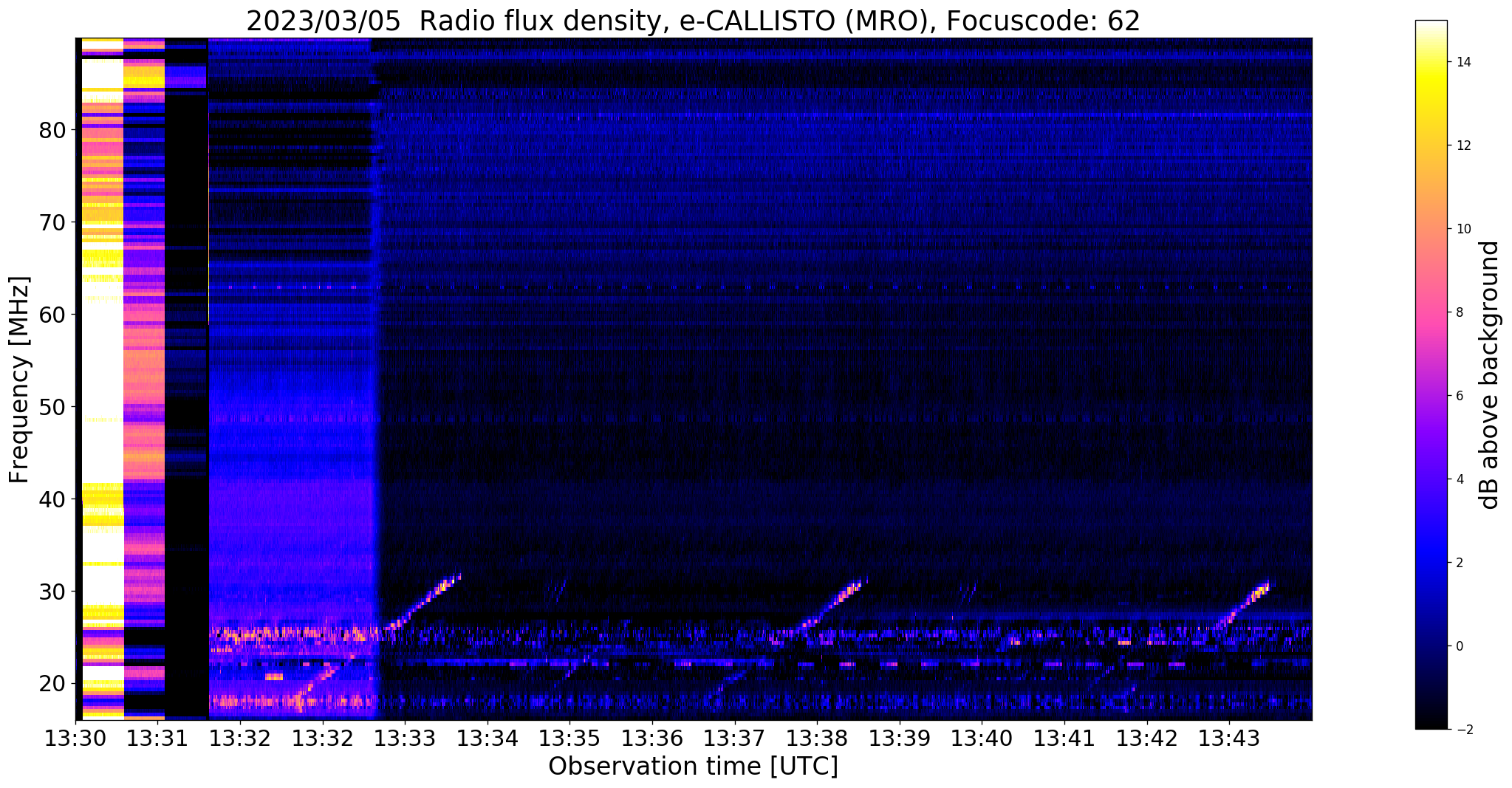Screen dimensions: 1512x788
Task: Click the 13:33 time tick label
Action: click(x=405, y=738)
